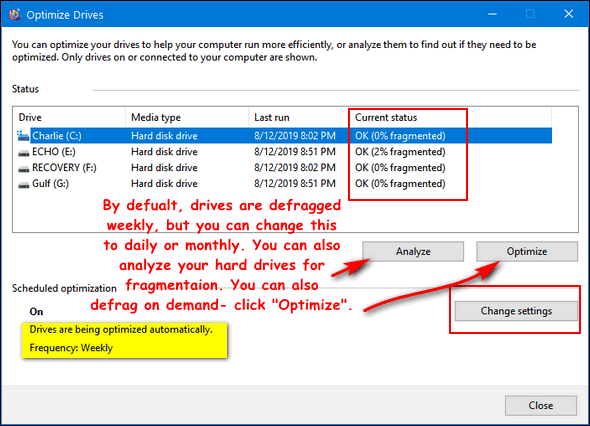Select Charlie (C:) row 0% fragmented status
Image resolution: width=590 pixels, height=426 pixels.
pyautogui.click(x=400, y=136)
